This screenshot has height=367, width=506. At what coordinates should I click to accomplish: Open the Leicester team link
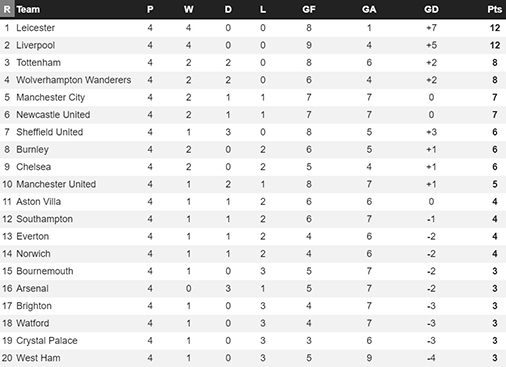pos(35,28)
